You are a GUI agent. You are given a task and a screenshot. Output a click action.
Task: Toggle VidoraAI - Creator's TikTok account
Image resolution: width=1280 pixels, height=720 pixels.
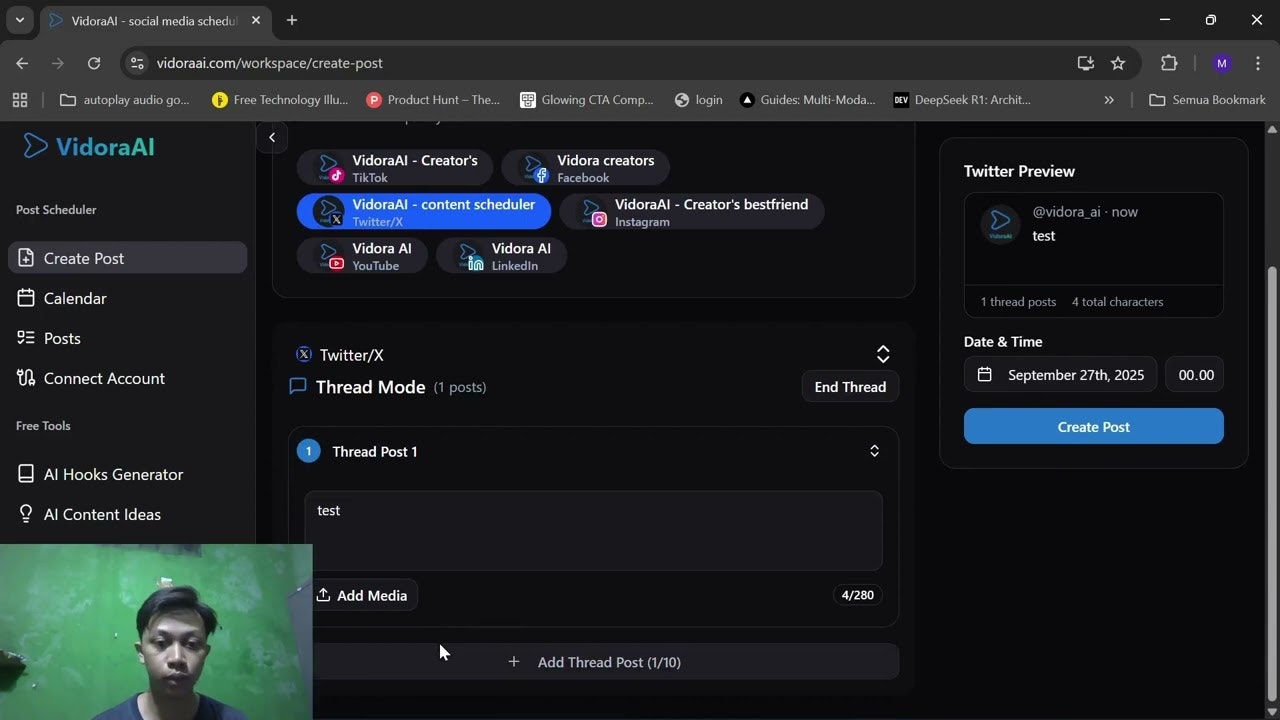395,168
